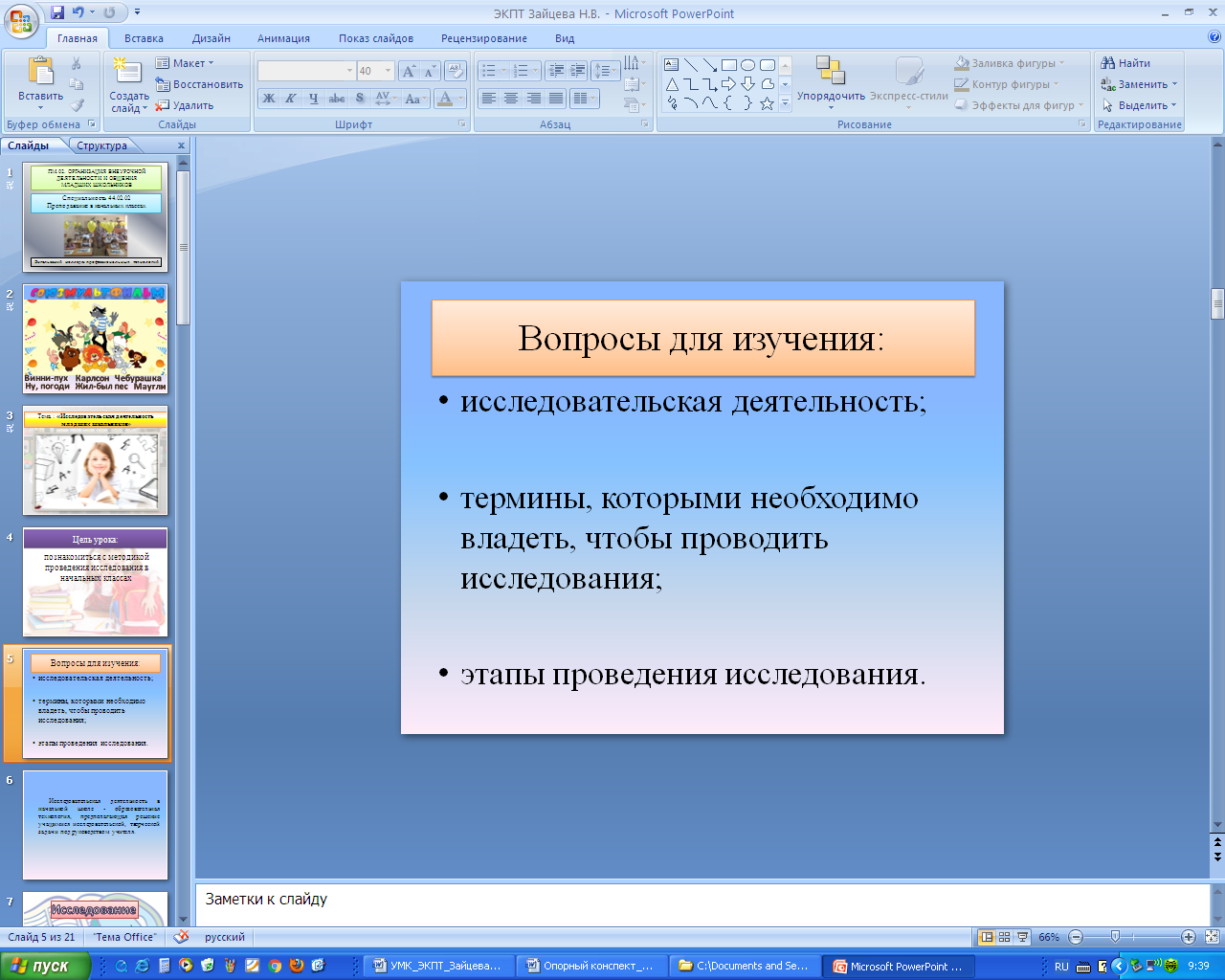Toggle italic formatting К
Viewport: 1225px width, 980px height.
coord(290,99)
